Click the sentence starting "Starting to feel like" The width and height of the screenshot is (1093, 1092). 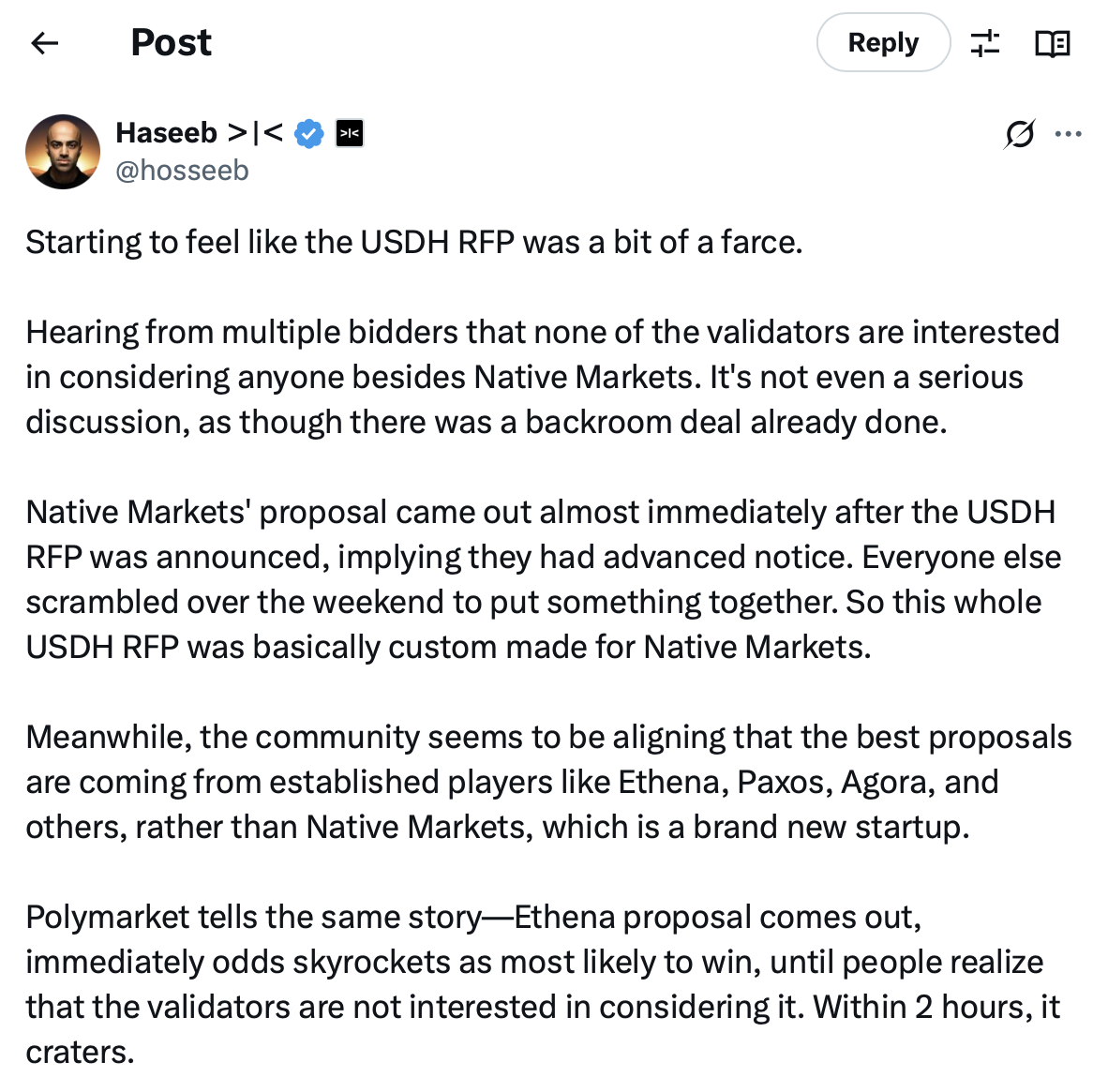click(x=413, y=242)
